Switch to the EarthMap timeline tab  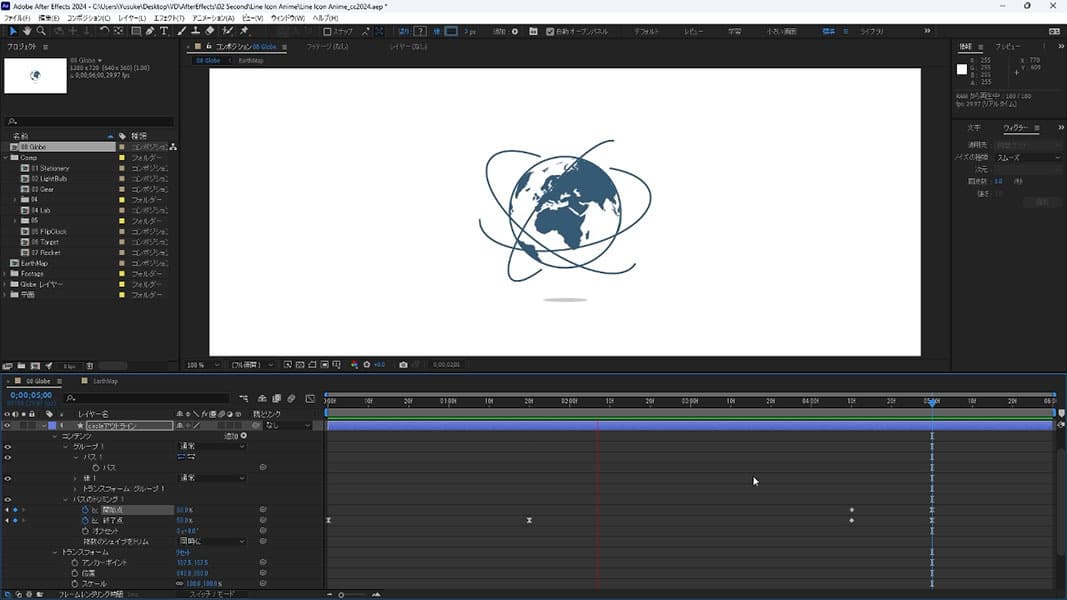coord(105,381)
